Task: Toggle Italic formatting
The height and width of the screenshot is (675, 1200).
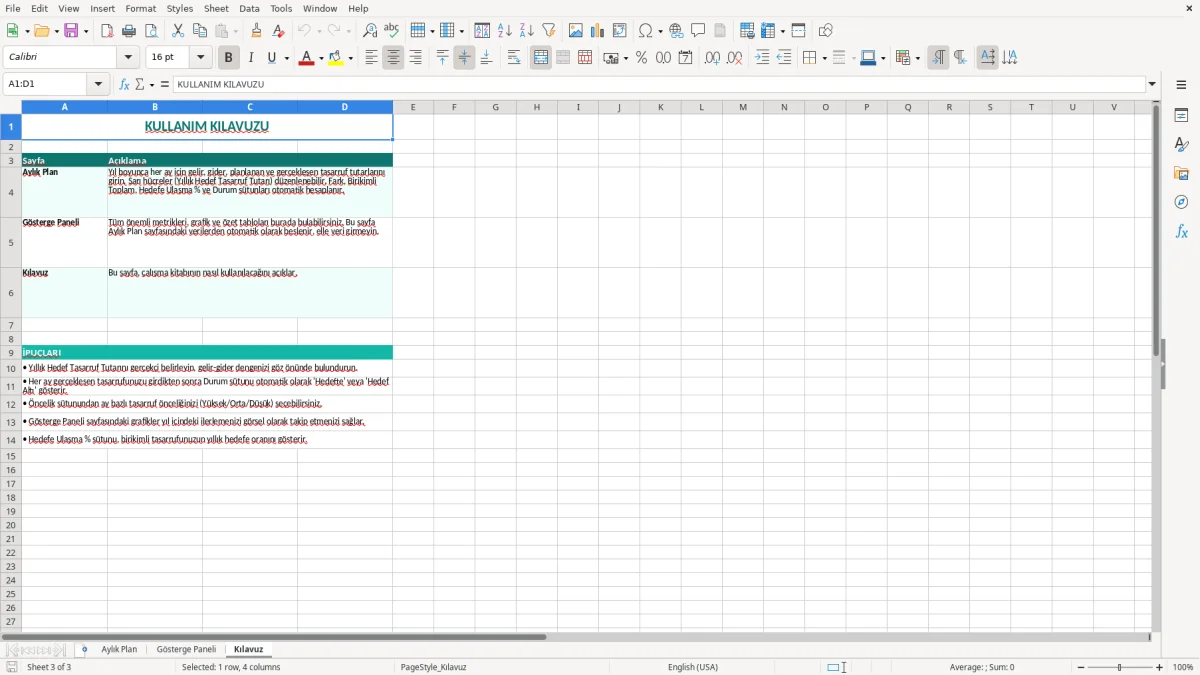Action: click(x=251, y=58)
